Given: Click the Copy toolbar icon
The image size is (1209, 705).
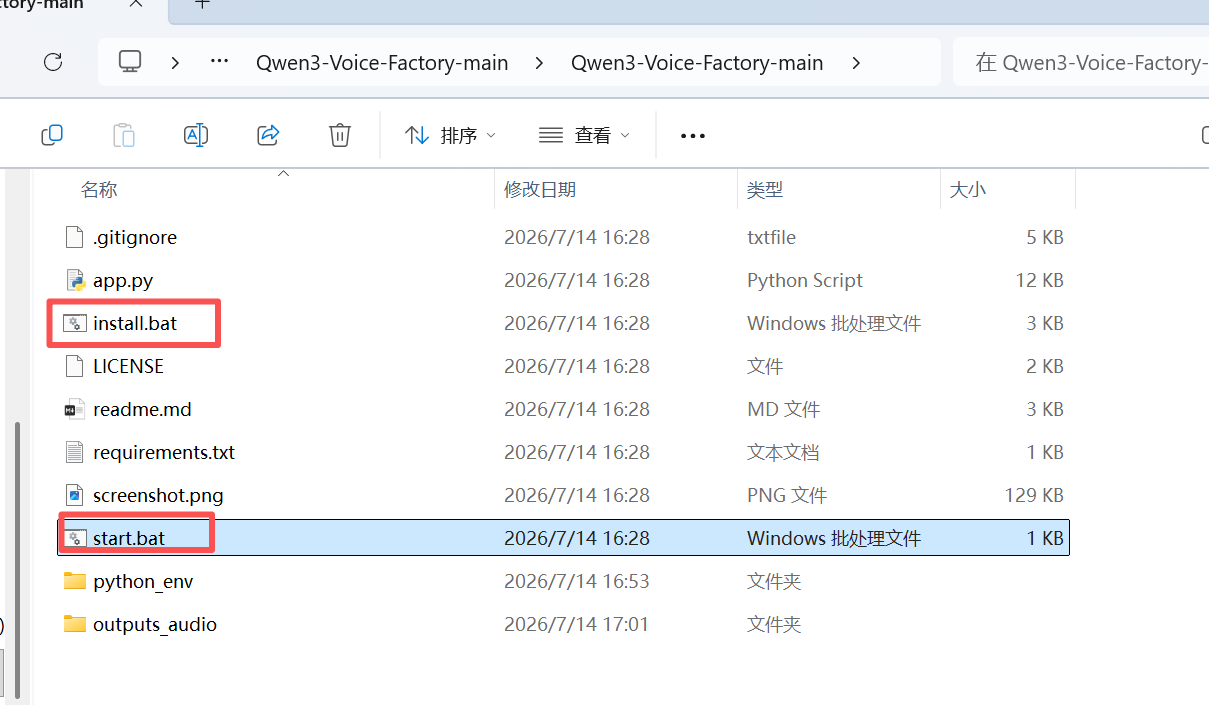Looking at the screenshot, I should click(52, 135).
